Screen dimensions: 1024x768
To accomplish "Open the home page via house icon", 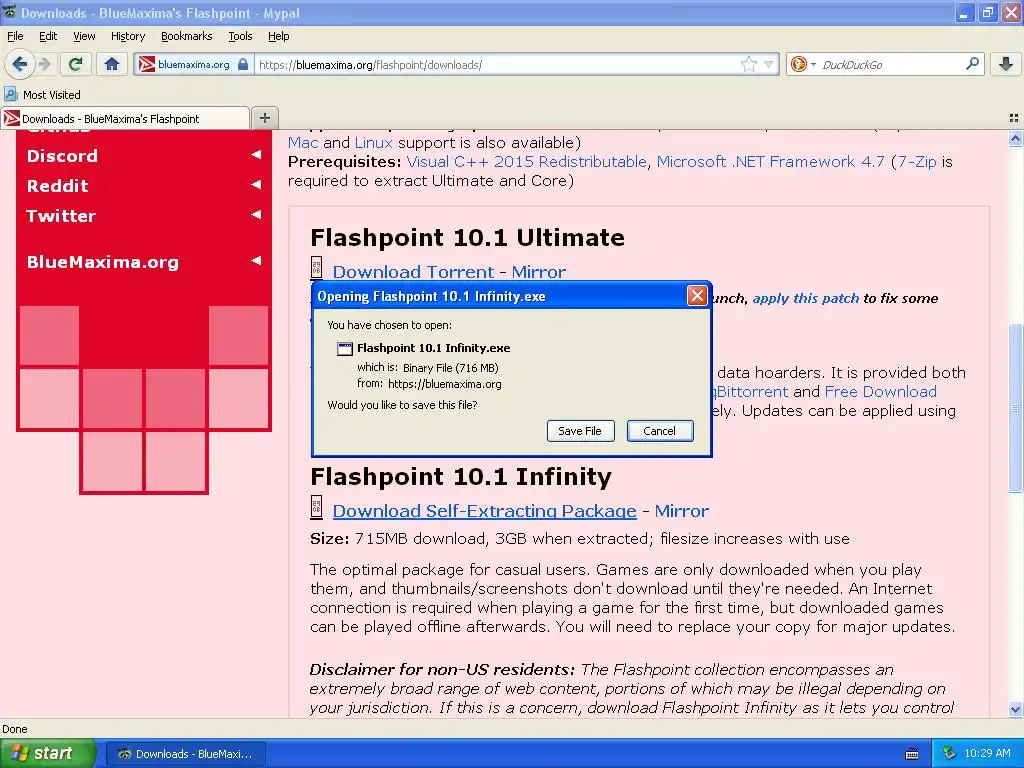I will [x=112, y=64].
